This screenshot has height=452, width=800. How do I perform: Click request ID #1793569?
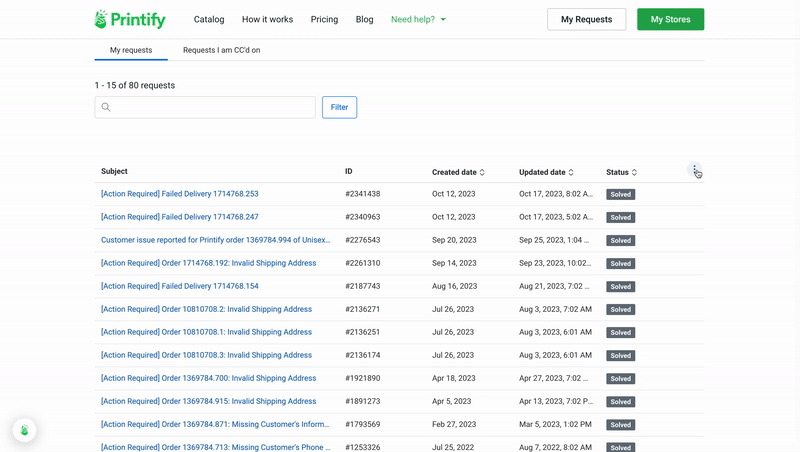(363, 424)
